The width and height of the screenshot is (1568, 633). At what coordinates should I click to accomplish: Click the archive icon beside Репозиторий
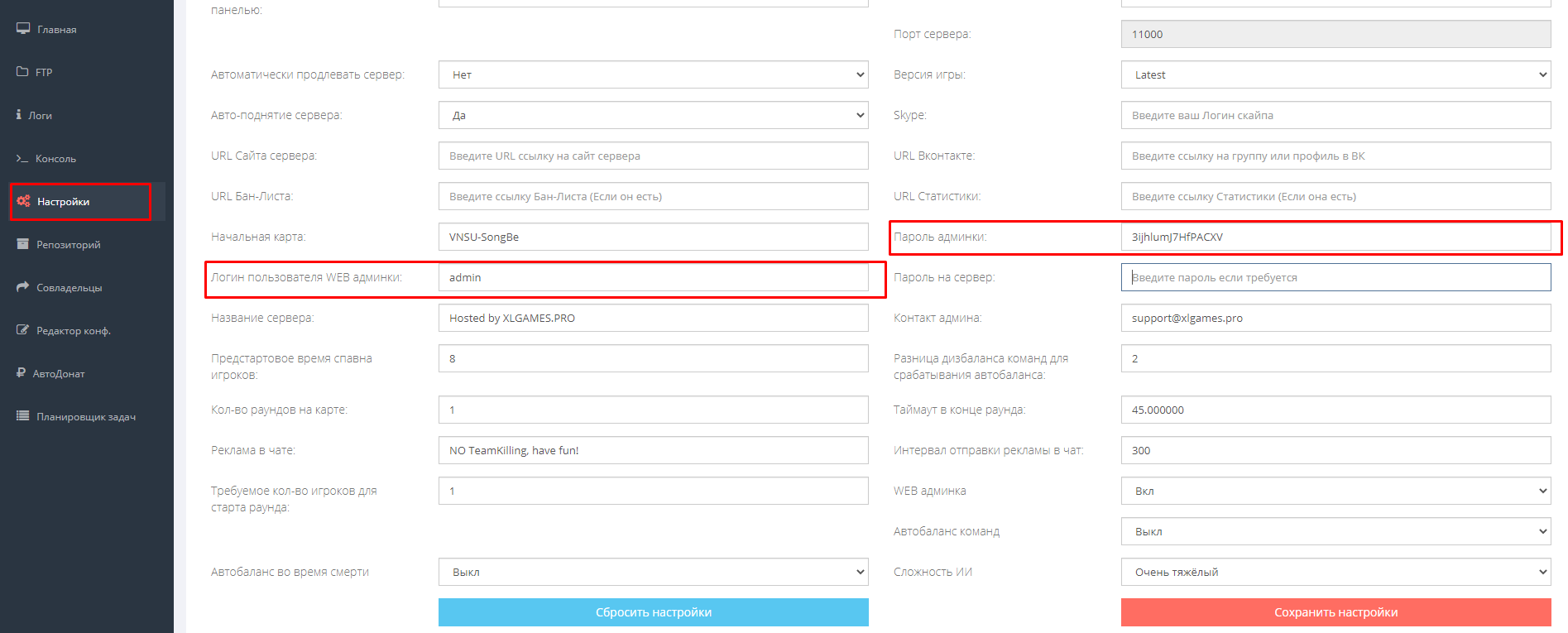23,244
